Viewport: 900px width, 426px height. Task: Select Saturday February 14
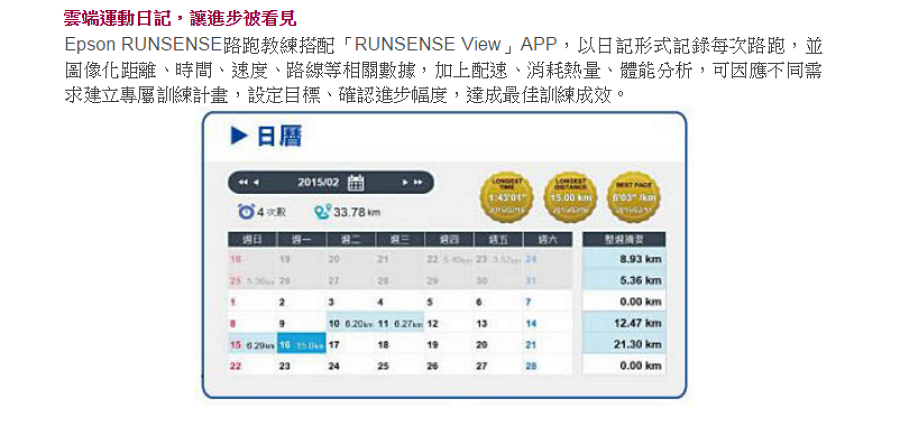coord(548,324)
